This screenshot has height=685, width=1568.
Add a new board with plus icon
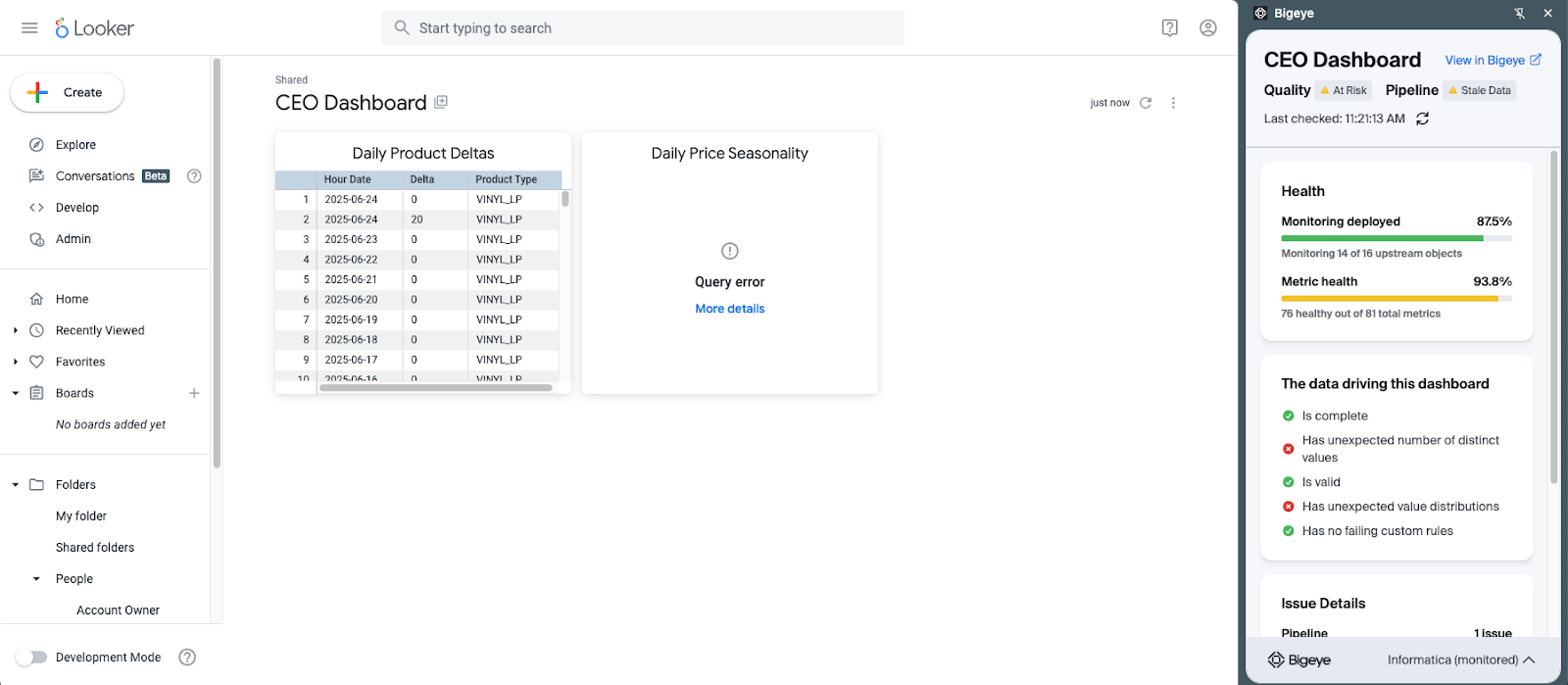click(194, 393)
